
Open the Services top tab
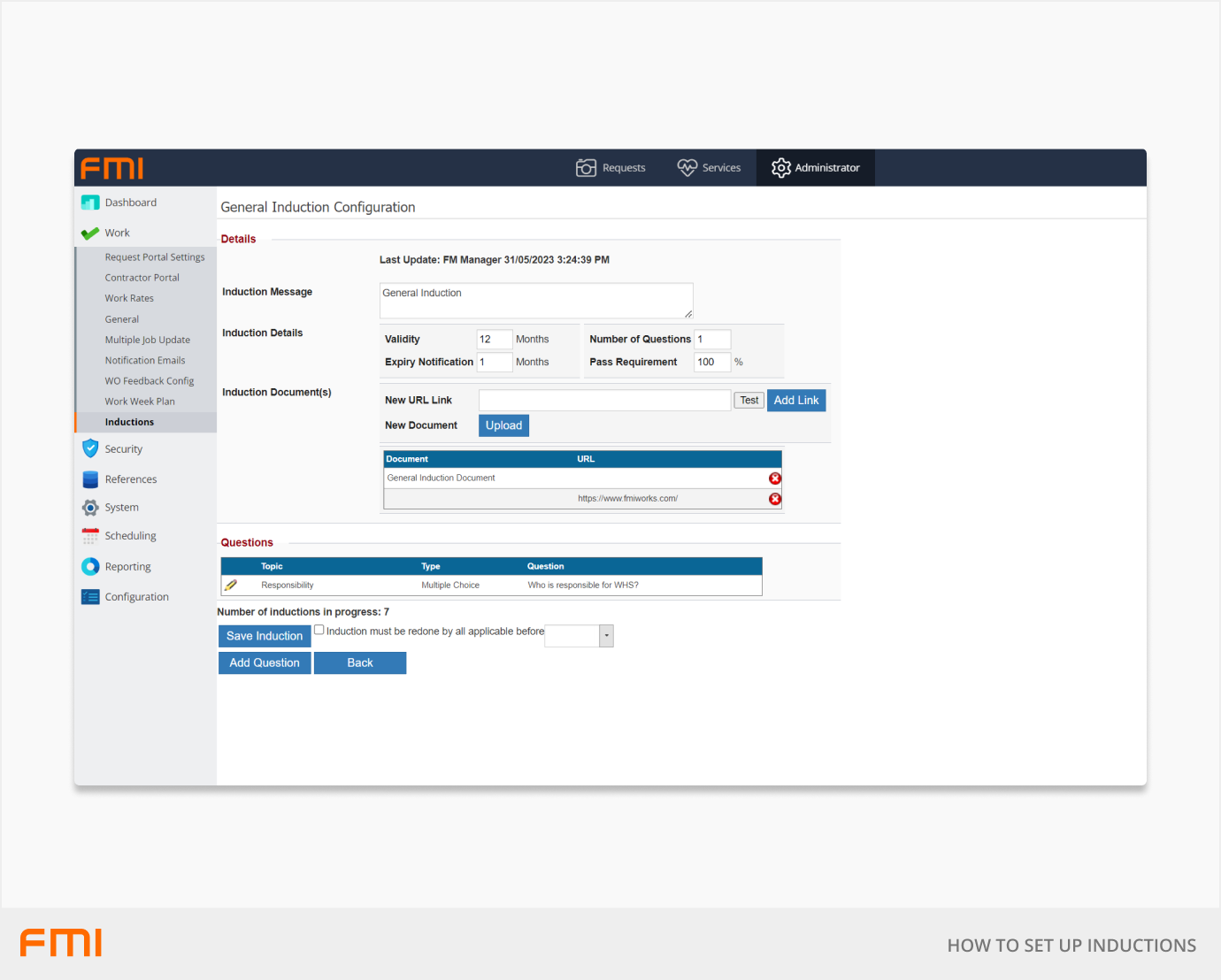709,168
